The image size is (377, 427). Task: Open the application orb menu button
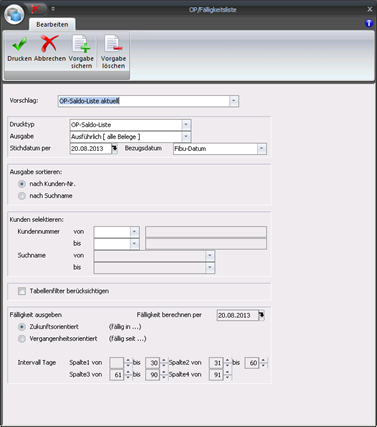tap(14, 15)
